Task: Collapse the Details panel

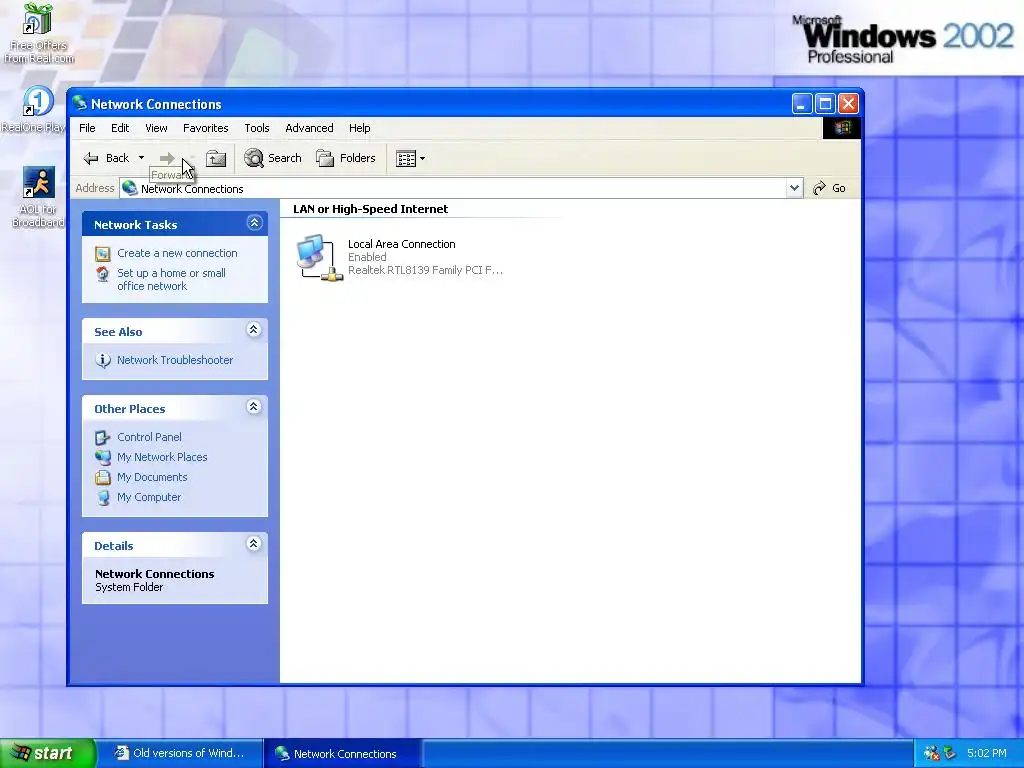Action: pos(254,544)
